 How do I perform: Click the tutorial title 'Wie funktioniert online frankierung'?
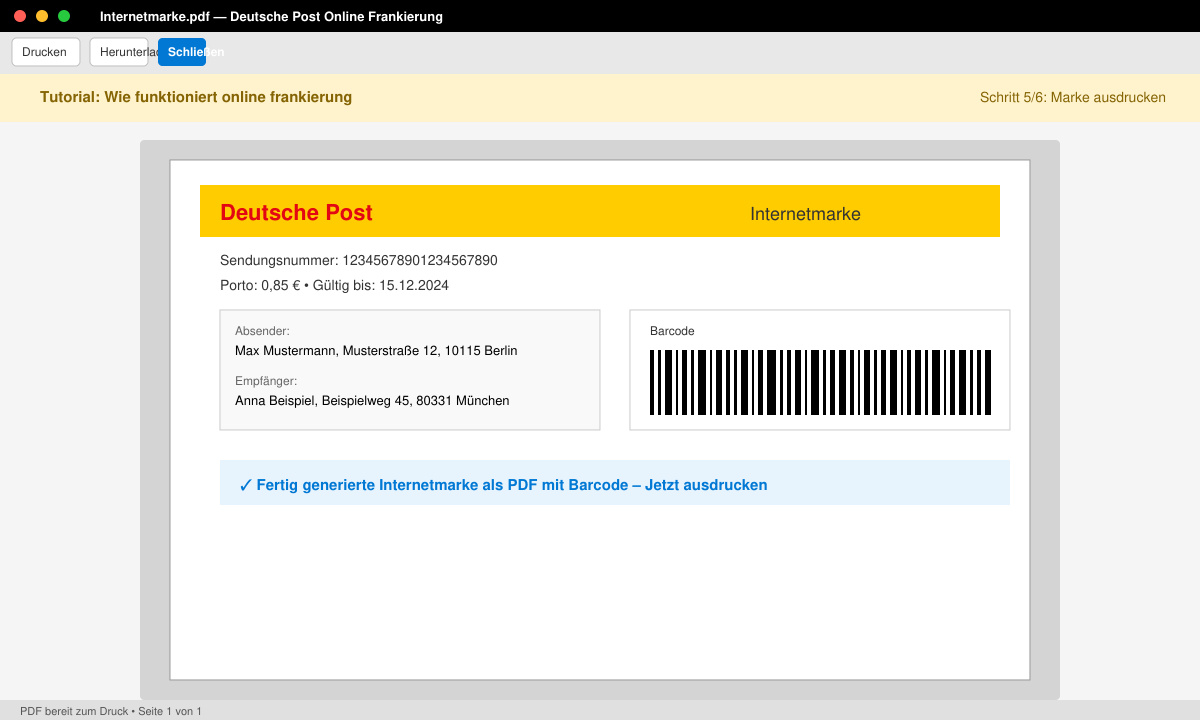coord(196,97)
